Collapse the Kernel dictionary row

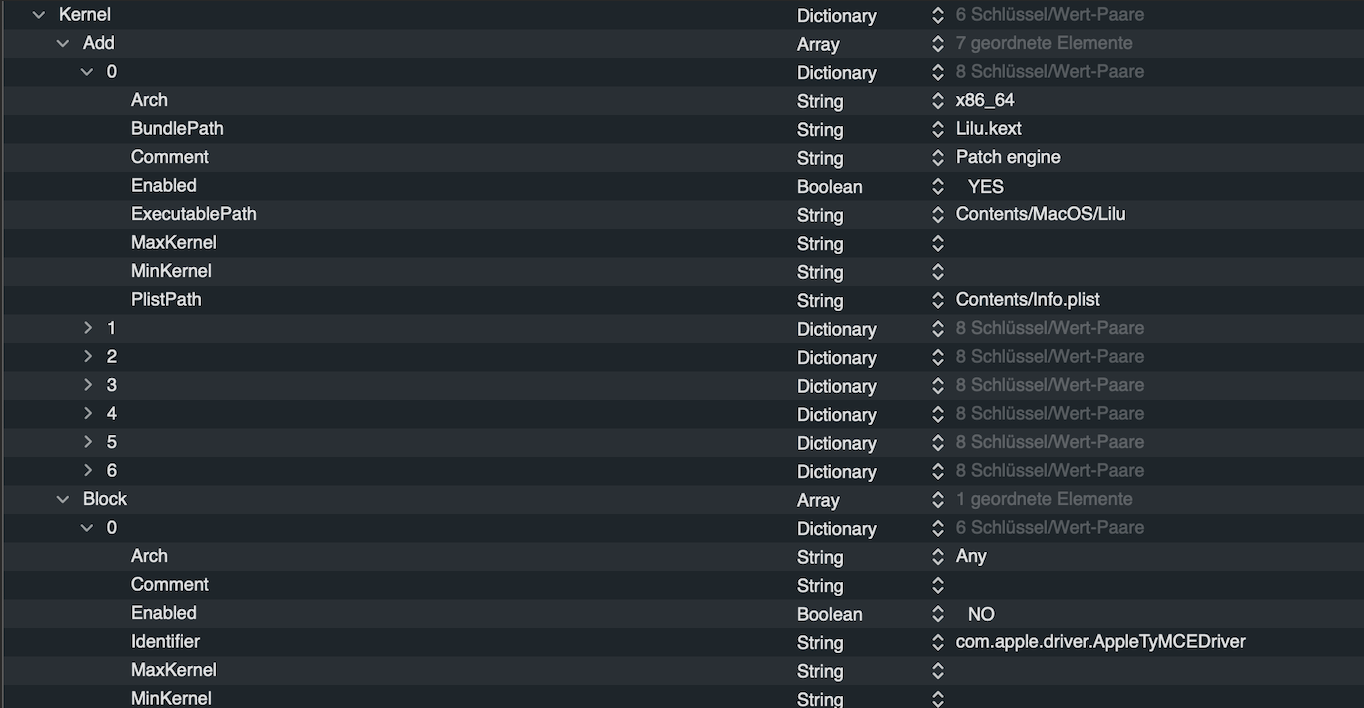pyautogui.click(x=39, y=15)
